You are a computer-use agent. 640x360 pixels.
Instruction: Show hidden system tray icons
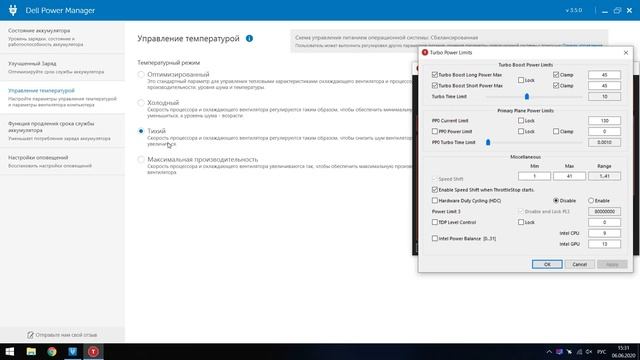[x=549, y=351]
